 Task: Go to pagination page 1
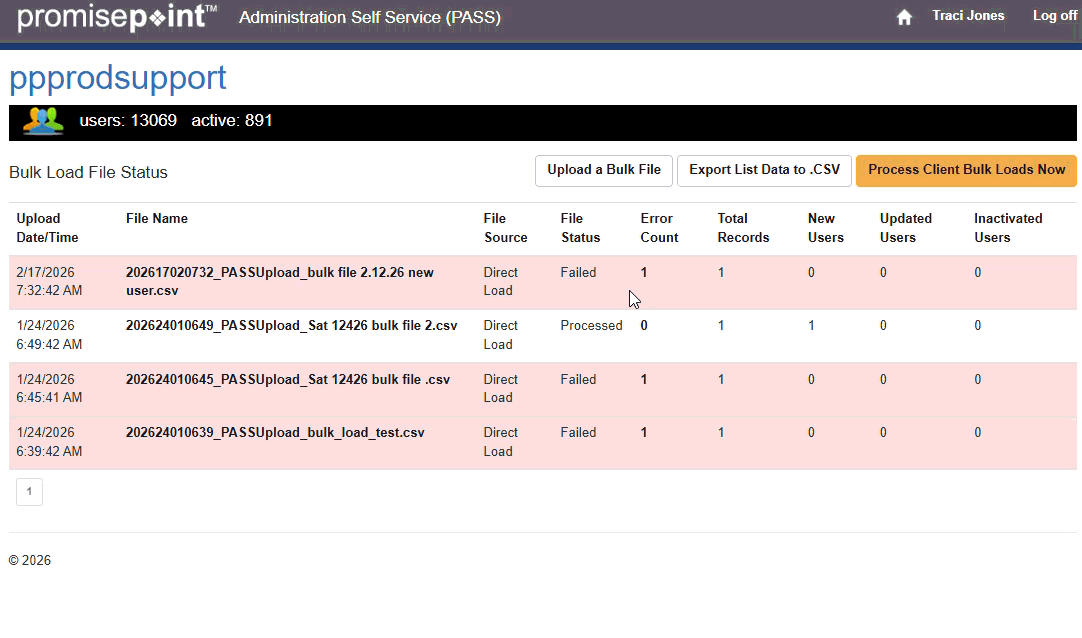point(29,491)
